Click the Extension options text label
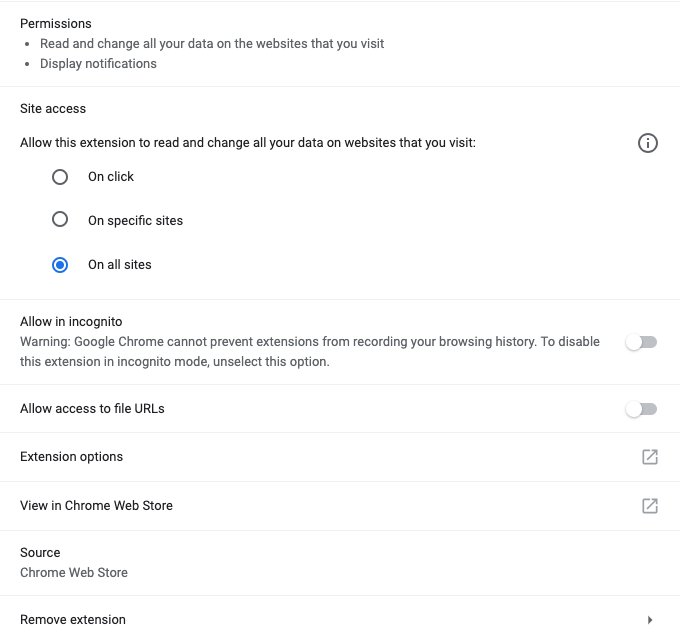The height and width of the screenshot is (636, 680). pos(71,457)
